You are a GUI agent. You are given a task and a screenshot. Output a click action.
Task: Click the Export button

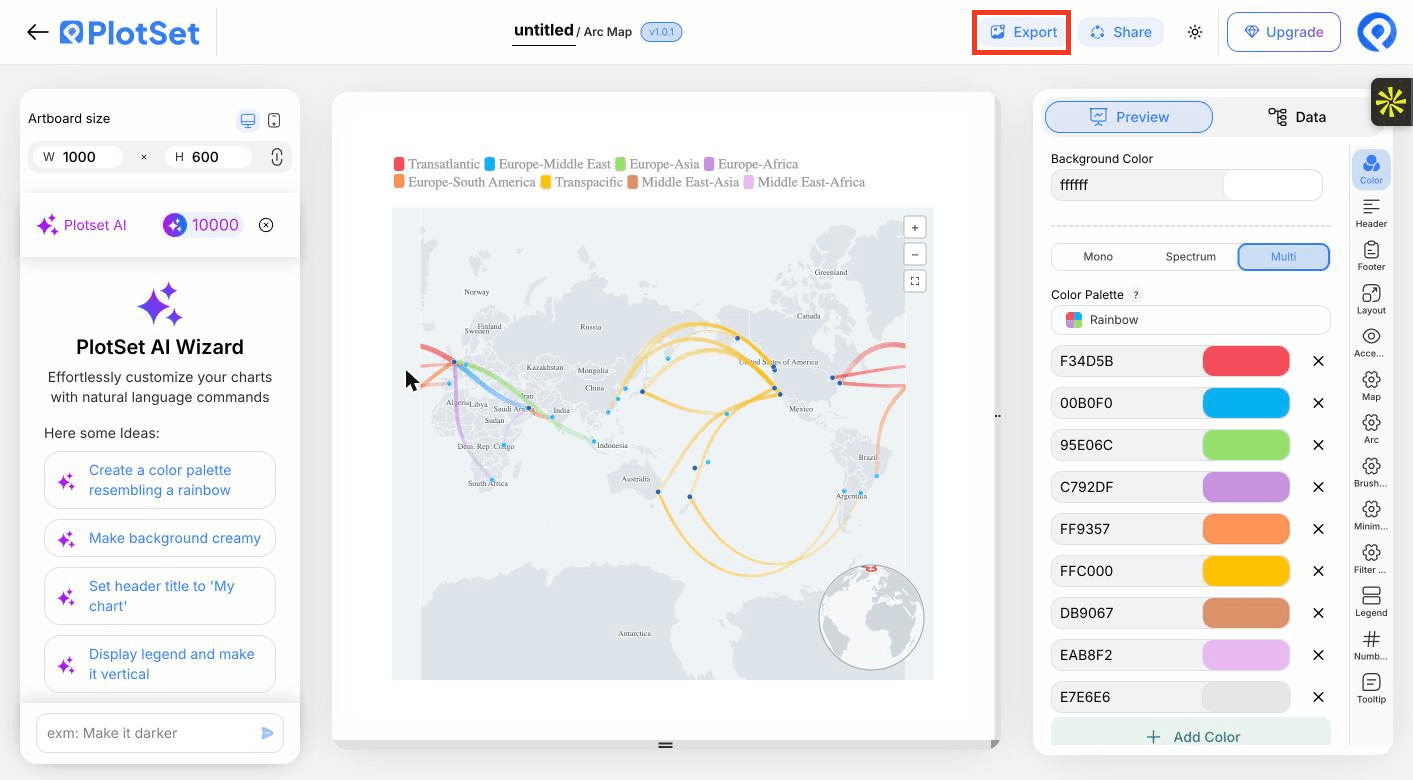[x=1022, y=32]
